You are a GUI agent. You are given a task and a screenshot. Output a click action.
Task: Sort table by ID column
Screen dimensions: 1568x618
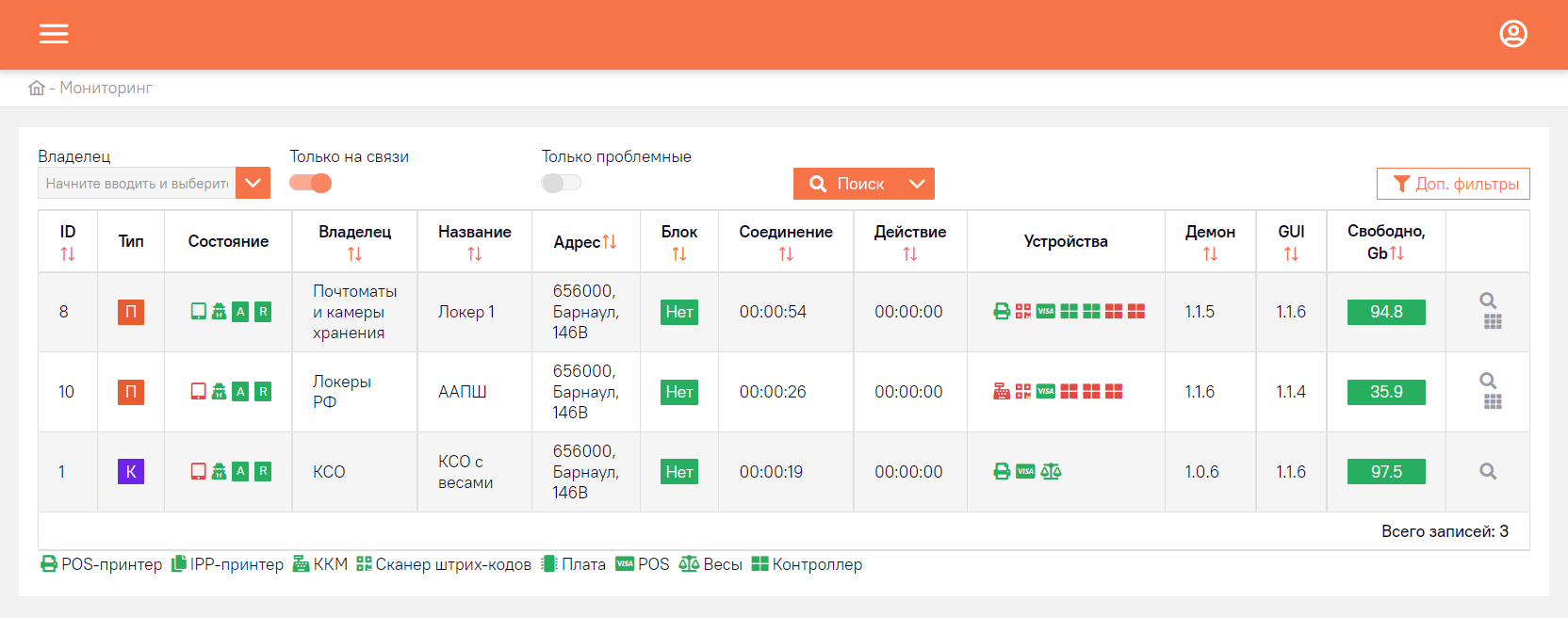68,254
